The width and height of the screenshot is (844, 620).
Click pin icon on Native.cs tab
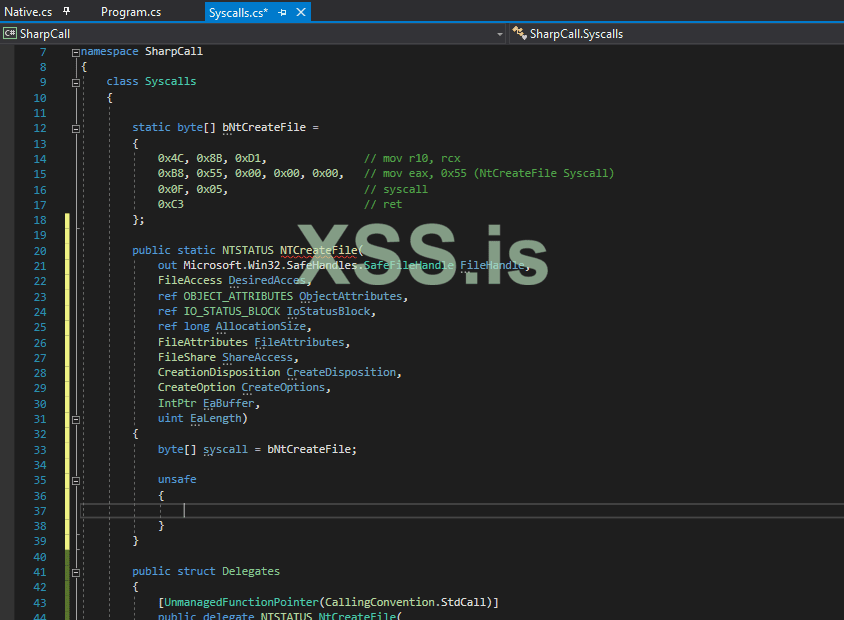point(66,11)
